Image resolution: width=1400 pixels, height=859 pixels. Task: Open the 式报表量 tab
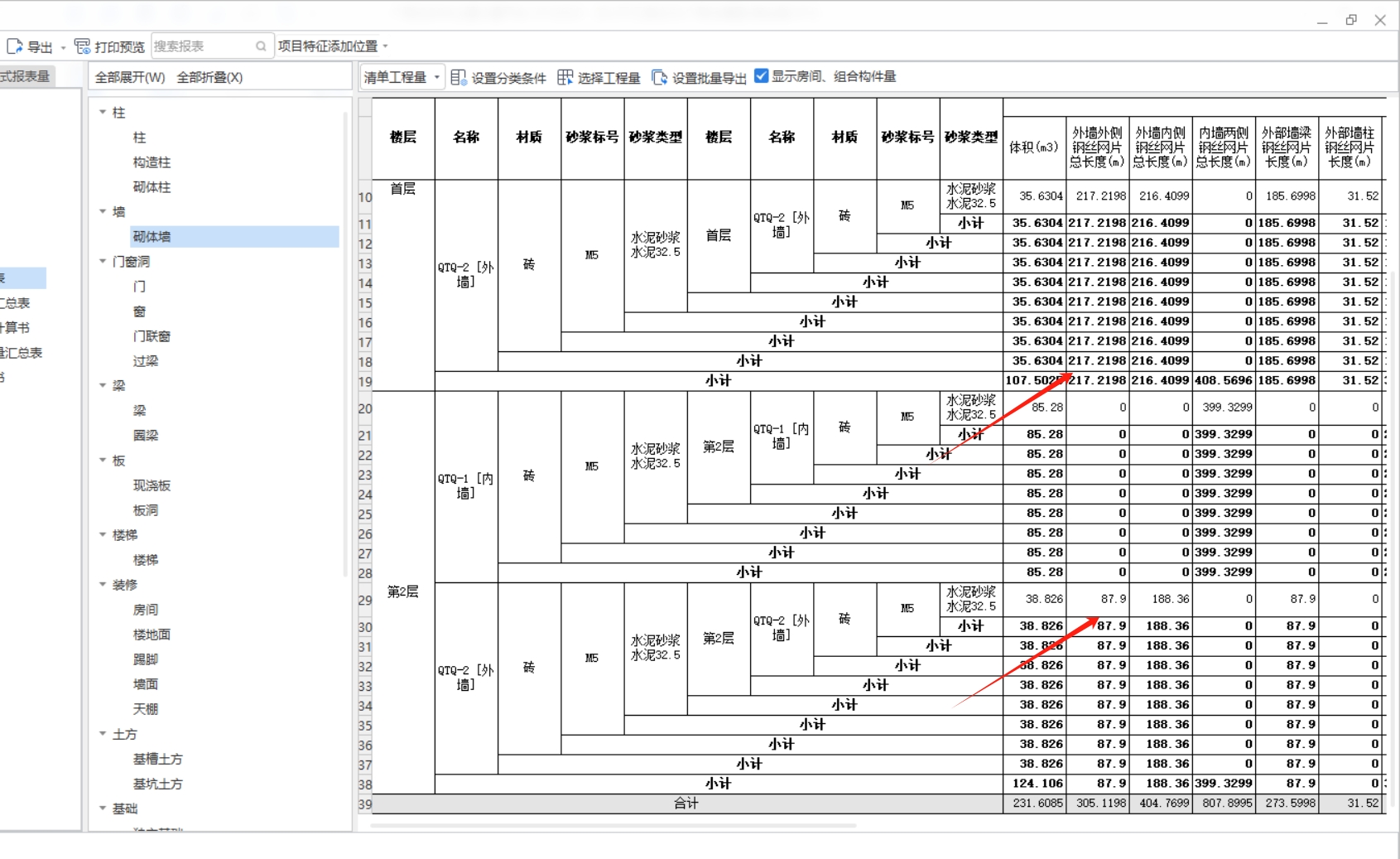pyautogui.click(x=26, y=76)
